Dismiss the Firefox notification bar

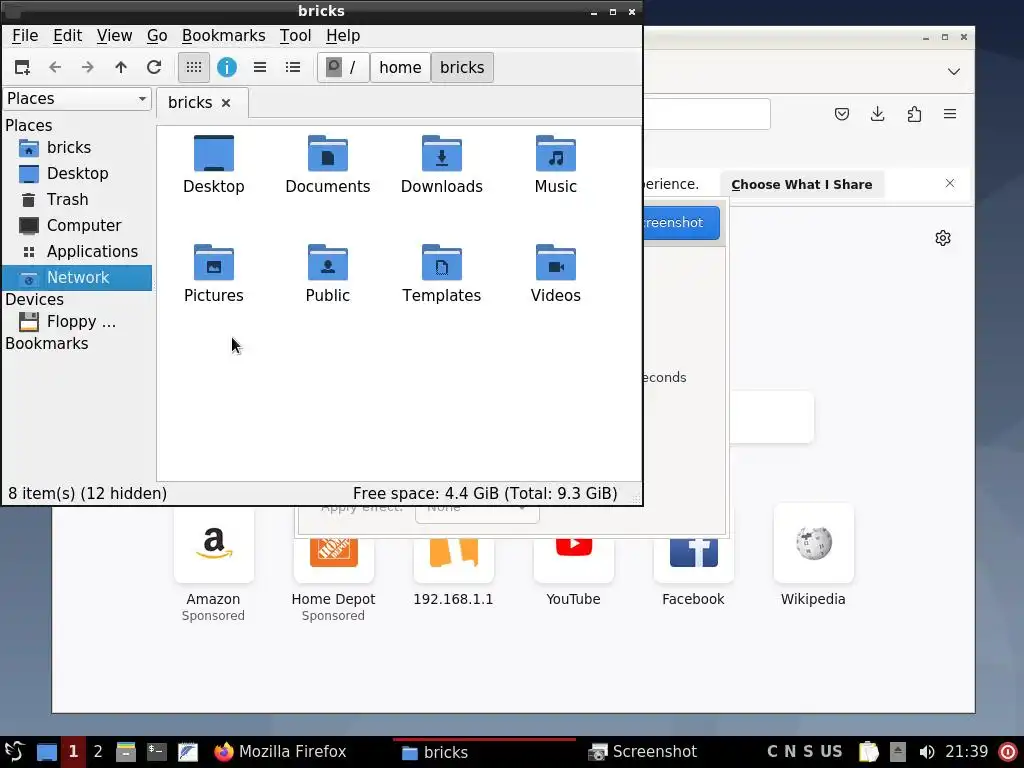coord(950,184)
